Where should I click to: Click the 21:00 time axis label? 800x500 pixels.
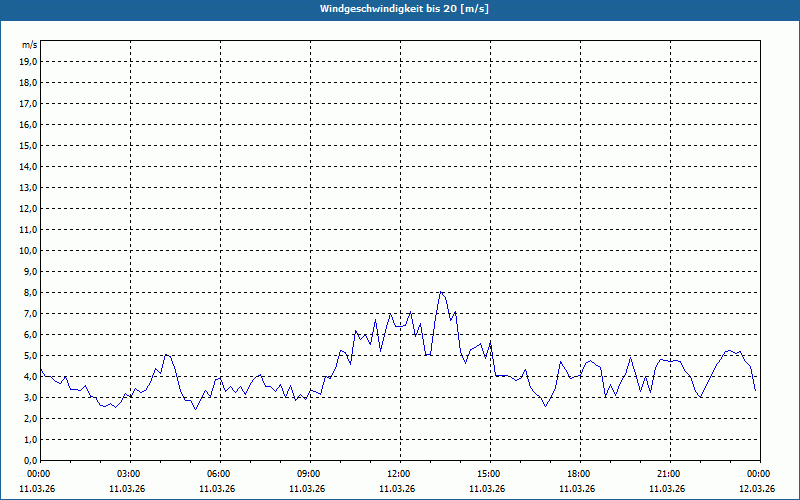669,473
